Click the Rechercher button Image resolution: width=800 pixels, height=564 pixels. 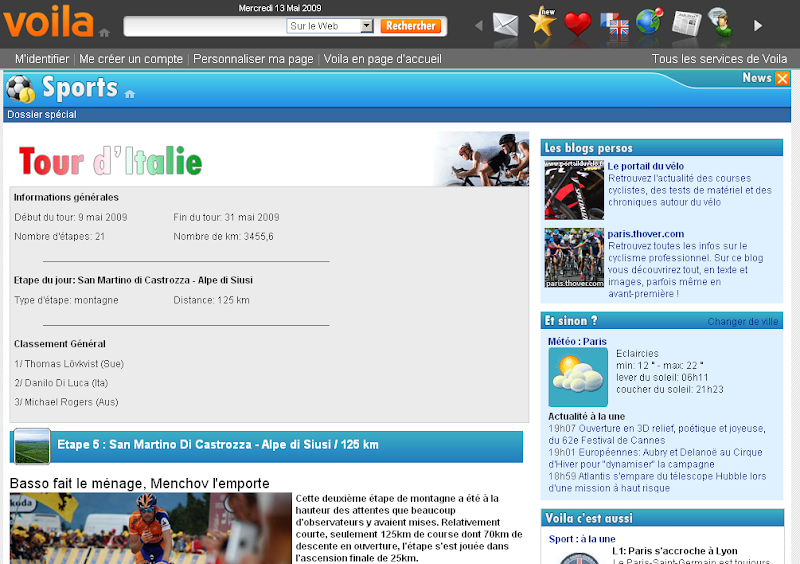click(411, 26)
